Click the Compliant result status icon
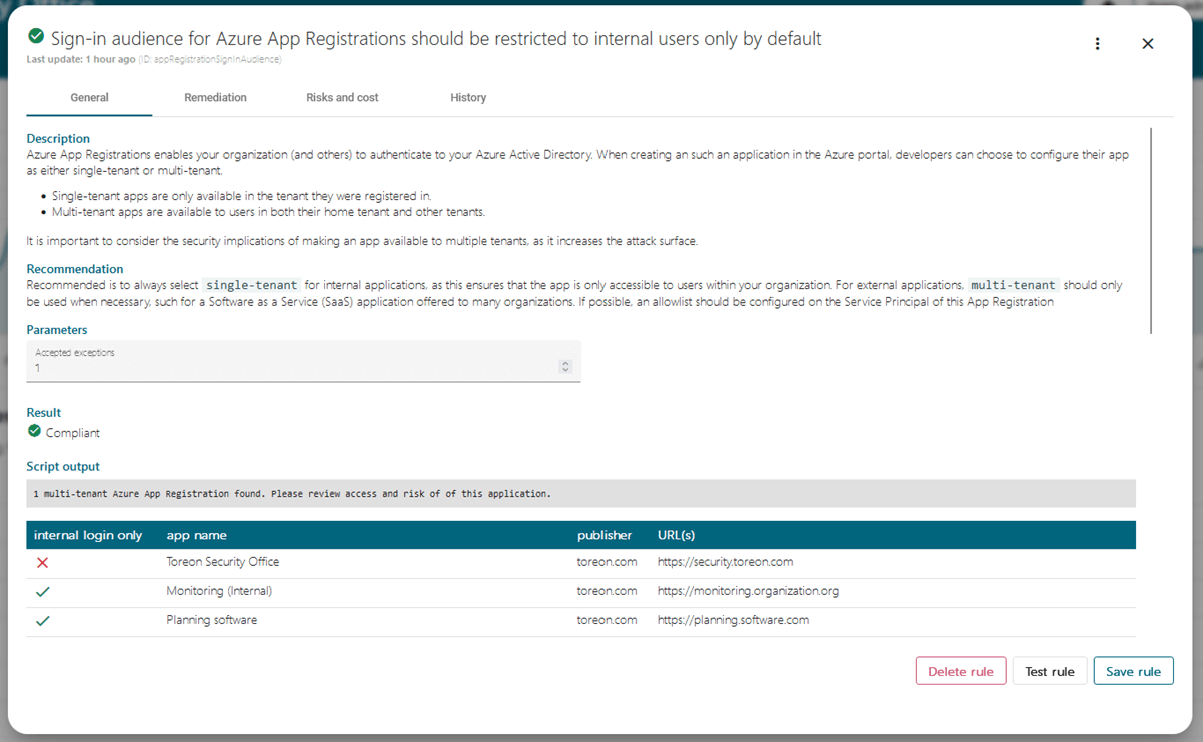1203x742 pixels. coord(34,431)
